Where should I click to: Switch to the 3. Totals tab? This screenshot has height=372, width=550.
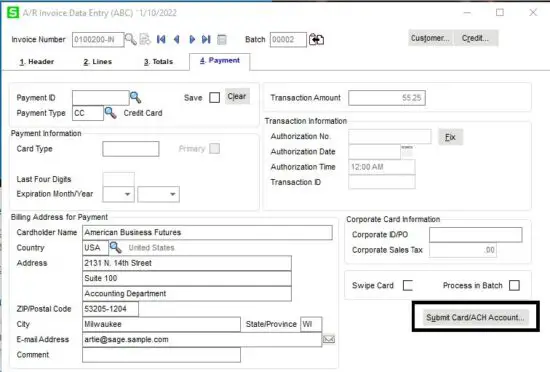tap(159, 62)
